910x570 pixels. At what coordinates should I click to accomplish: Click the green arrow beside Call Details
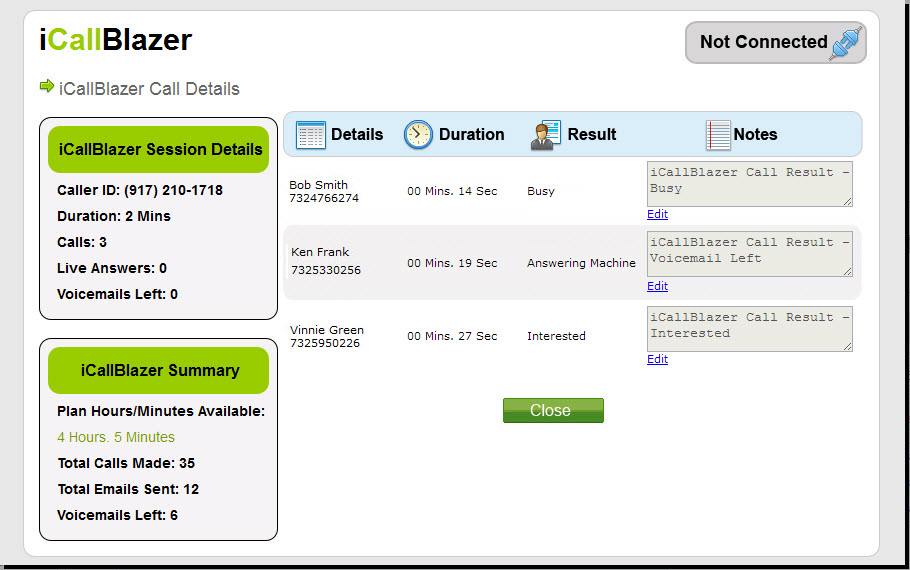click(x=46, y=87)
